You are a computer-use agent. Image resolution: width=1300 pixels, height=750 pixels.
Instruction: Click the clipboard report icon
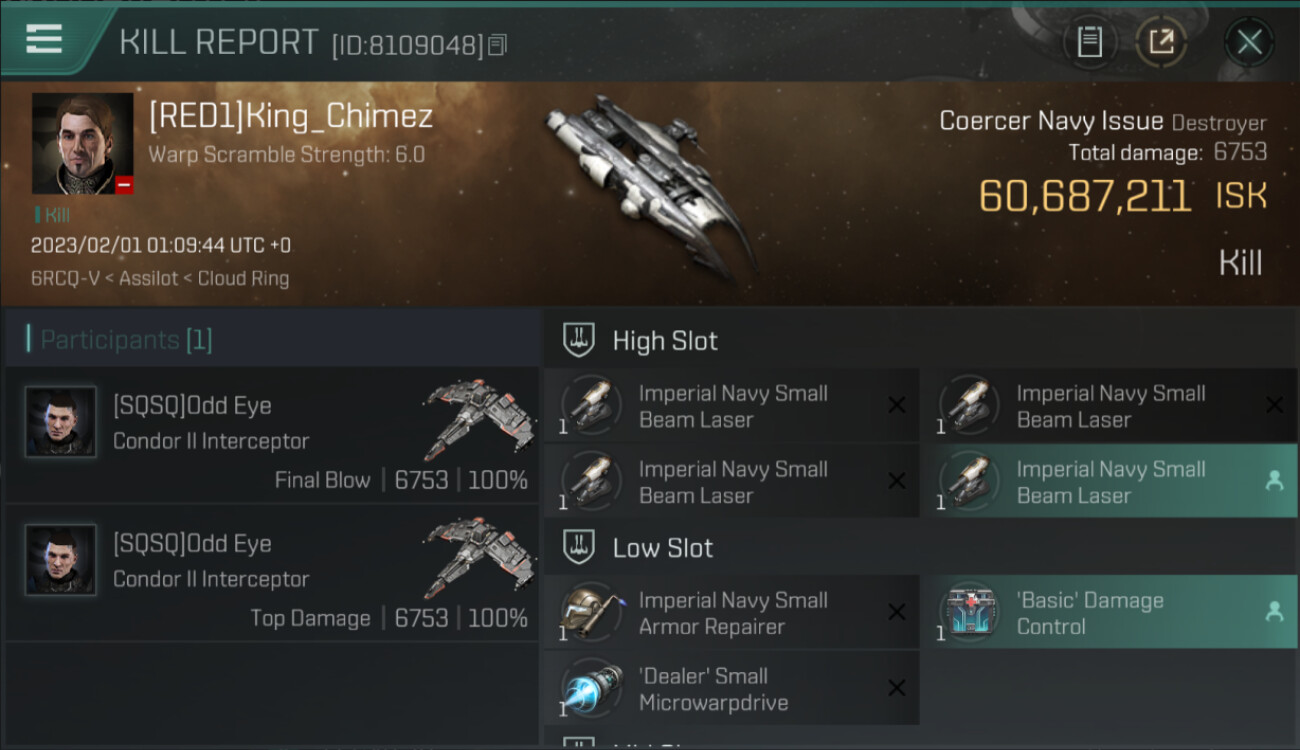pyautogui.click(x=1089, y=42)
